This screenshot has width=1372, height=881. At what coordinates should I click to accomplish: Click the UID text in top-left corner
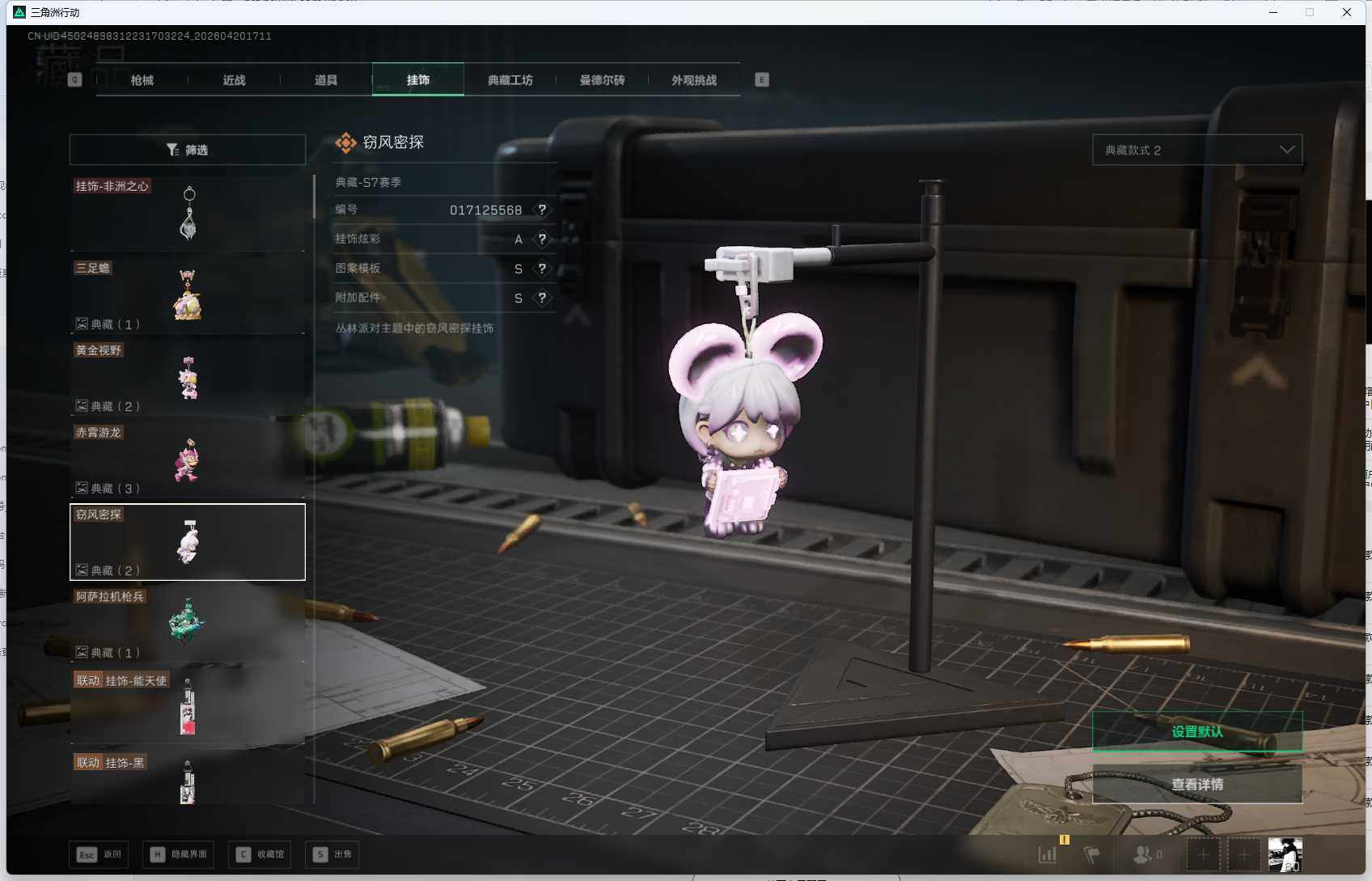point(150,36)
